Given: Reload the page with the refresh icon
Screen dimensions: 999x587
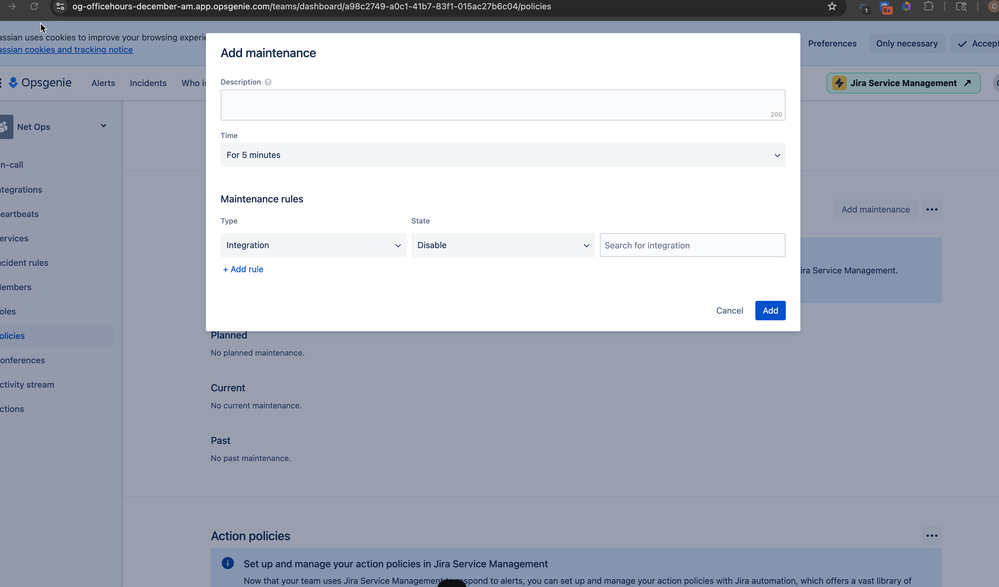Looking at the screenshot, I should pyautogui.click(x=34, y=6).
